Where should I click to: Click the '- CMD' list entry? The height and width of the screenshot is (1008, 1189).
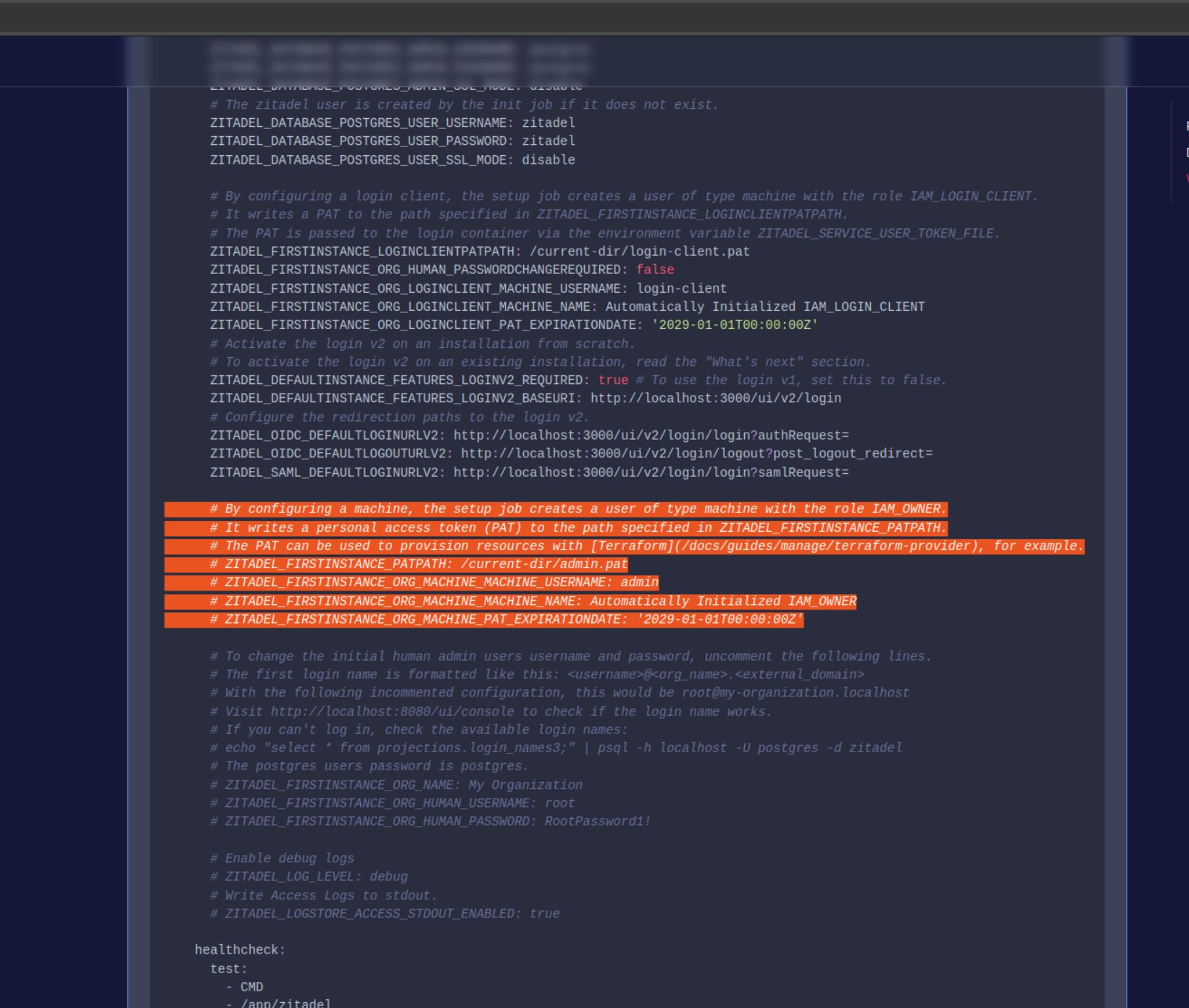click(x=244, y=987)
